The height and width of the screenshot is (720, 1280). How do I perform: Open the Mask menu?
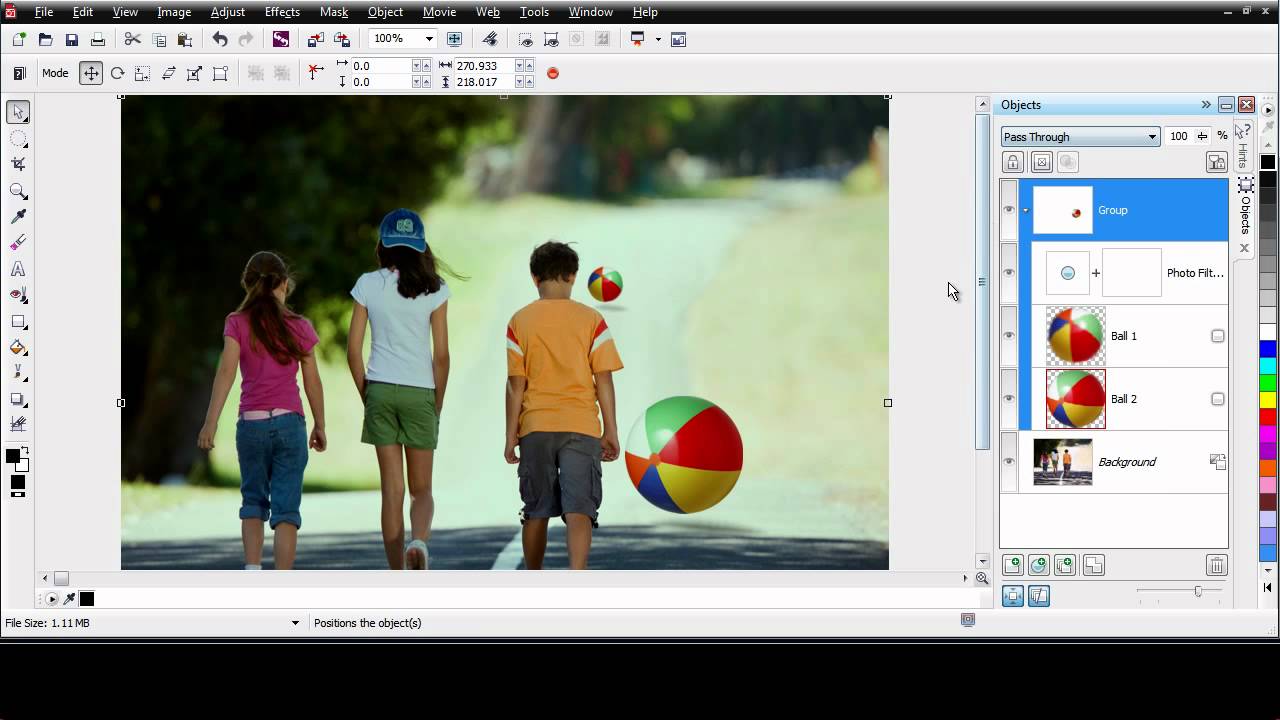(333, 12)
